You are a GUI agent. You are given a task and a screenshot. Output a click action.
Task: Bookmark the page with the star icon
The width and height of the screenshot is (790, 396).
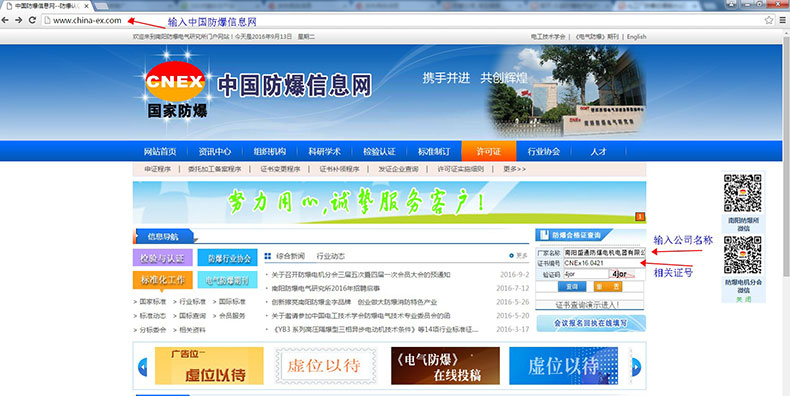pyautogui.click(x=769, y=20)
